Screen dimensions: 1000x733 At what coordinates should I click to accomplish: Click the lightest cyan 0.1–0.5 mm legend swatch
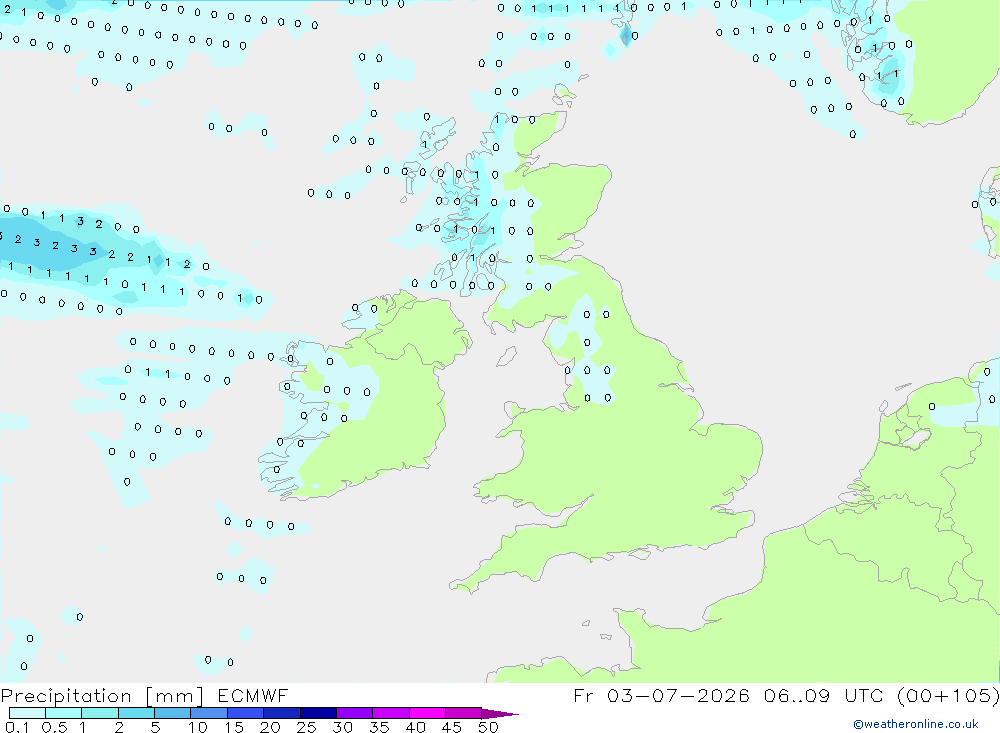[27, 713]
